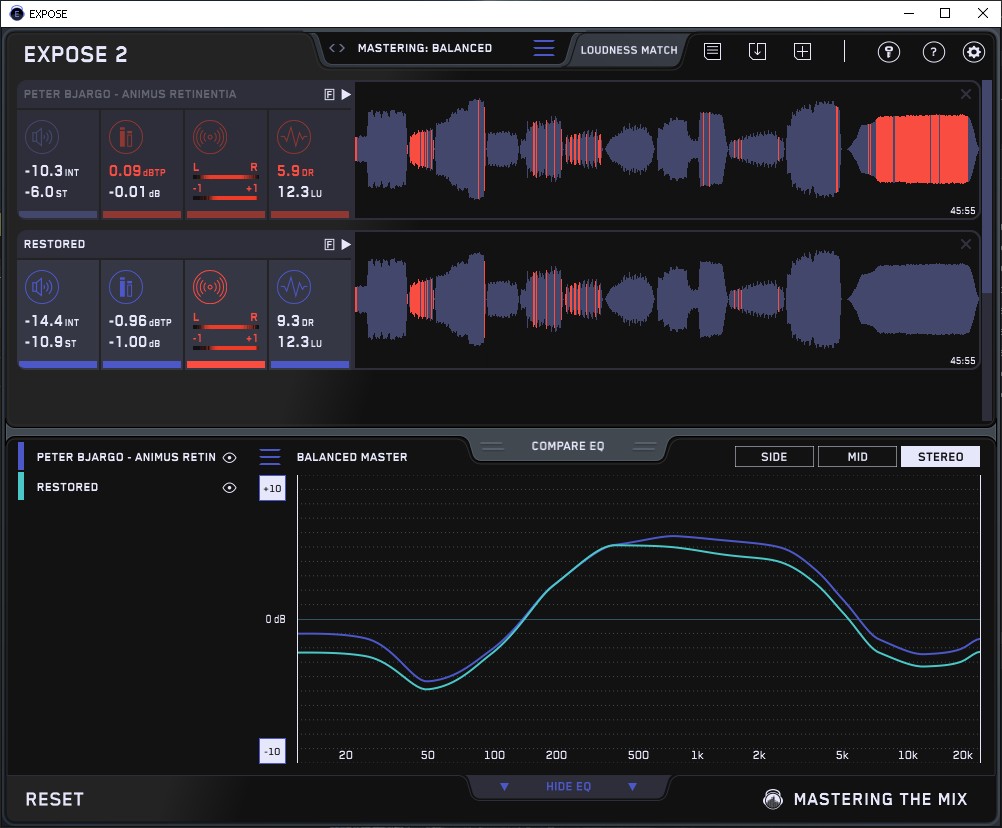The width and height of the screenshot is (1002, 828).
Task: Click the MASTERING THE MIX link text
Action: click(x=880, y=799)
